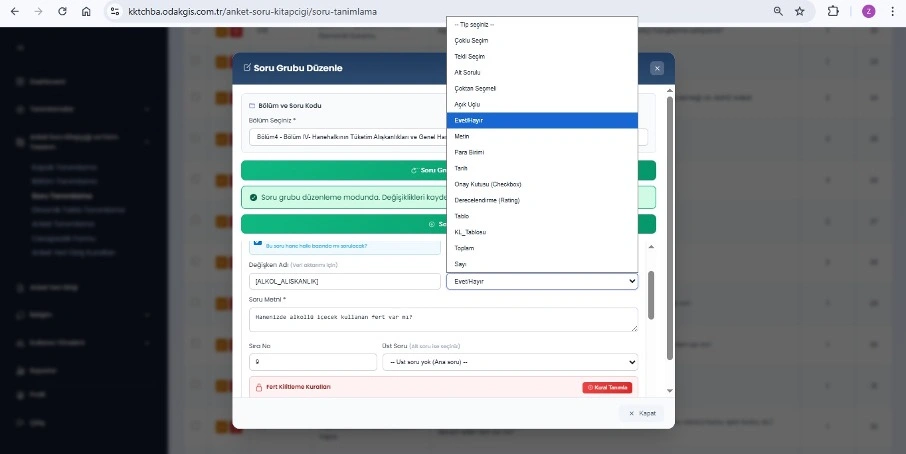906x454 pixels.
Task: Click the browser home icon
Action: coord(86,11)
